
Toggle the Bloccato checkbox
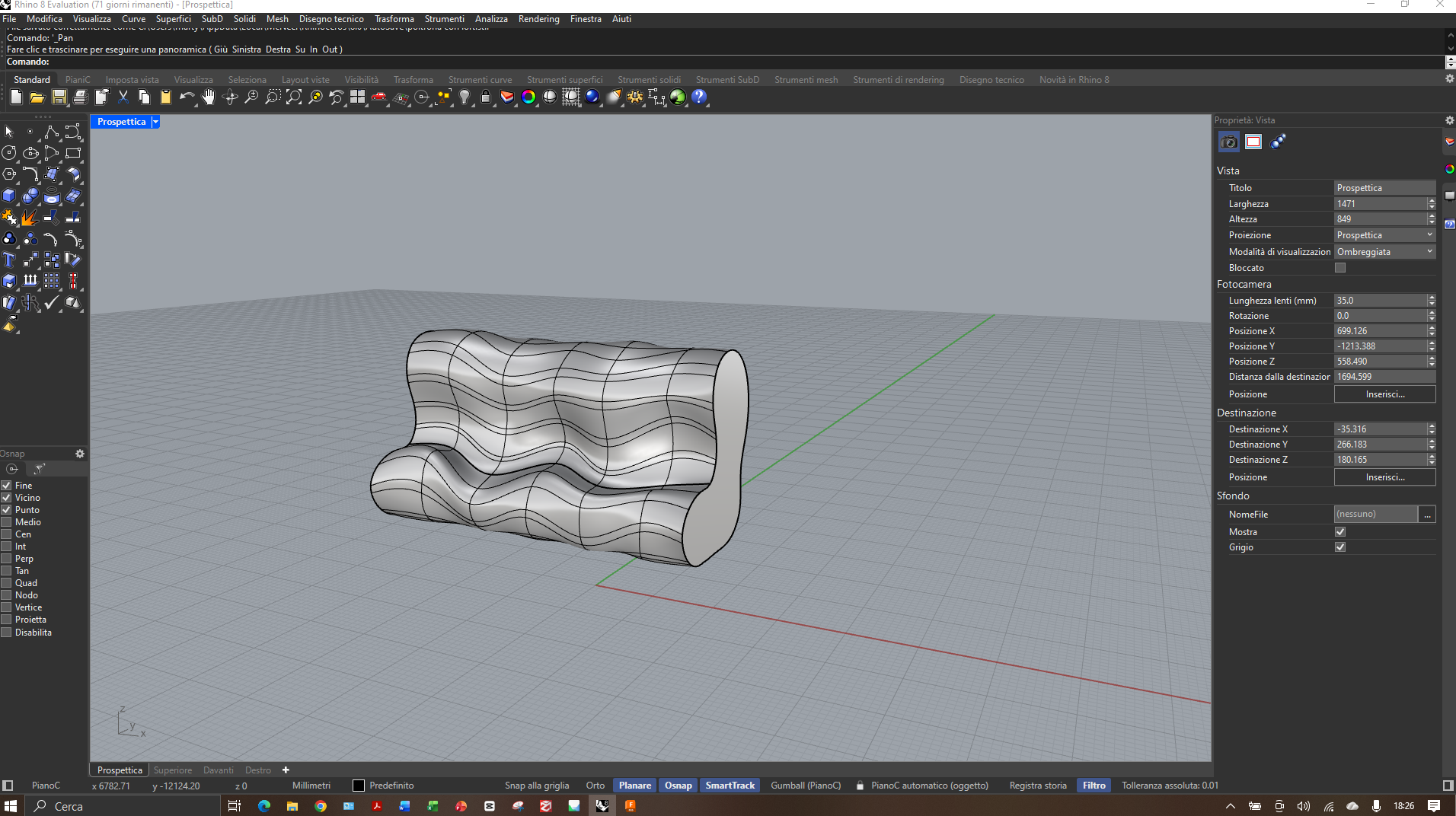coord(1339,268)
